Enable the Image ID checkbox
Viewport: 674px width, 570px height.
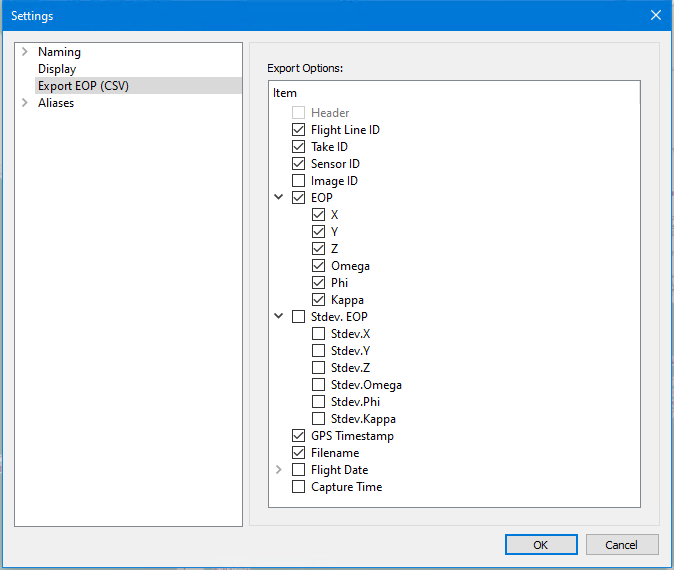[298, 181]
